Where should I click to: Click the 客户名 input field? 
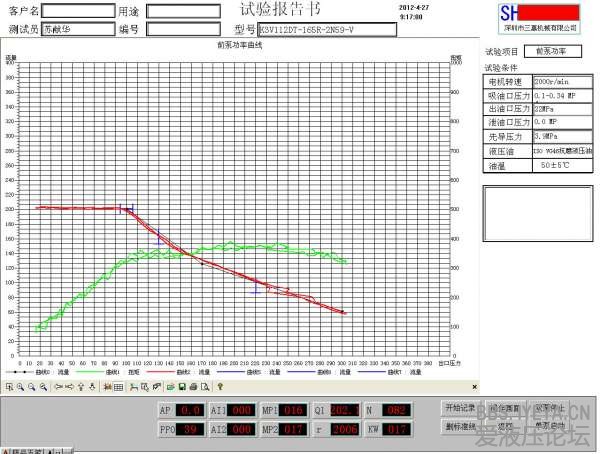[77, 10]
